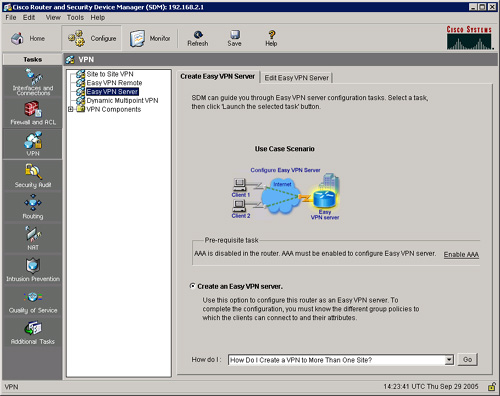Expand the VPN Components tree node
Image resolution: width=500 pixels, height=396 pixels.
coord(71,109)
